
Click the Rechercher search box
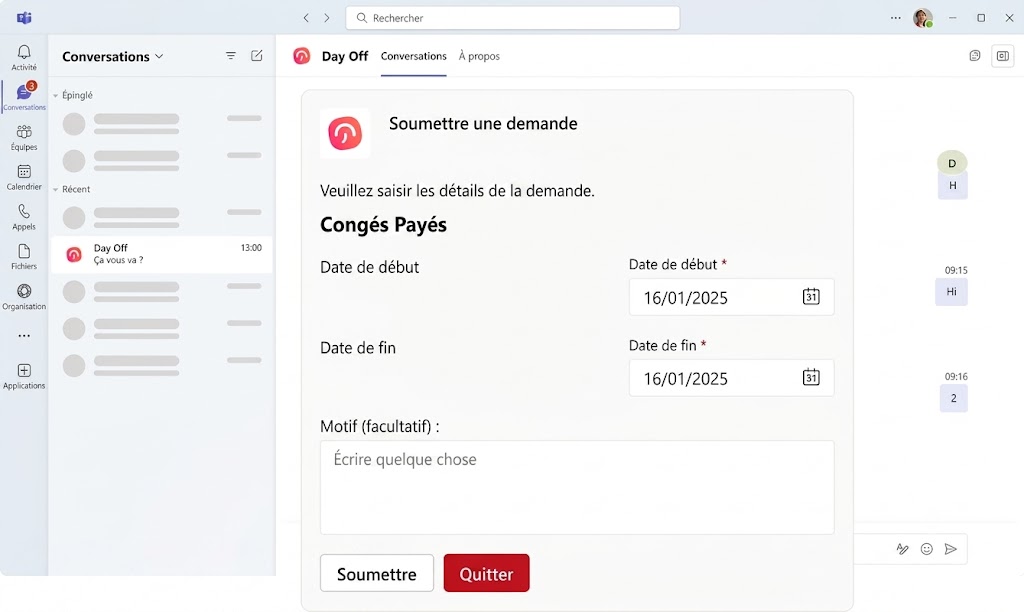(x=513, y=18)
